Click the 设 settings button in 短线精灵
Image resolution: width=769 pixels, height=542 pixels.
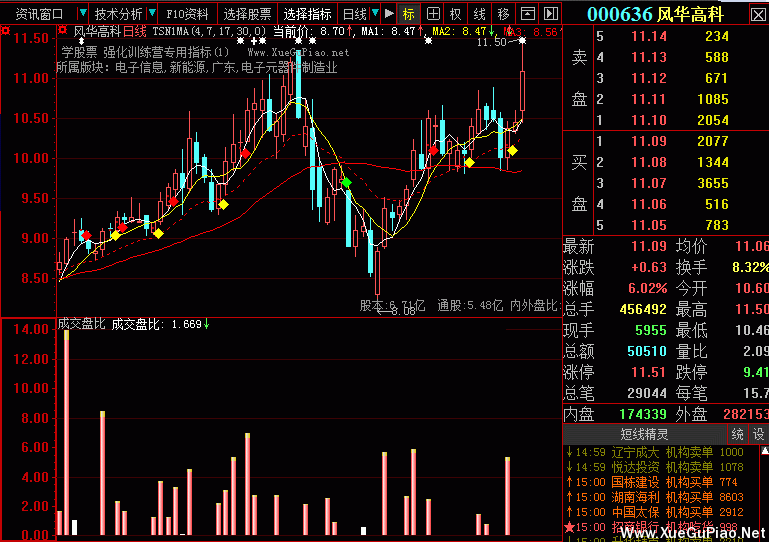coord(759,434)
